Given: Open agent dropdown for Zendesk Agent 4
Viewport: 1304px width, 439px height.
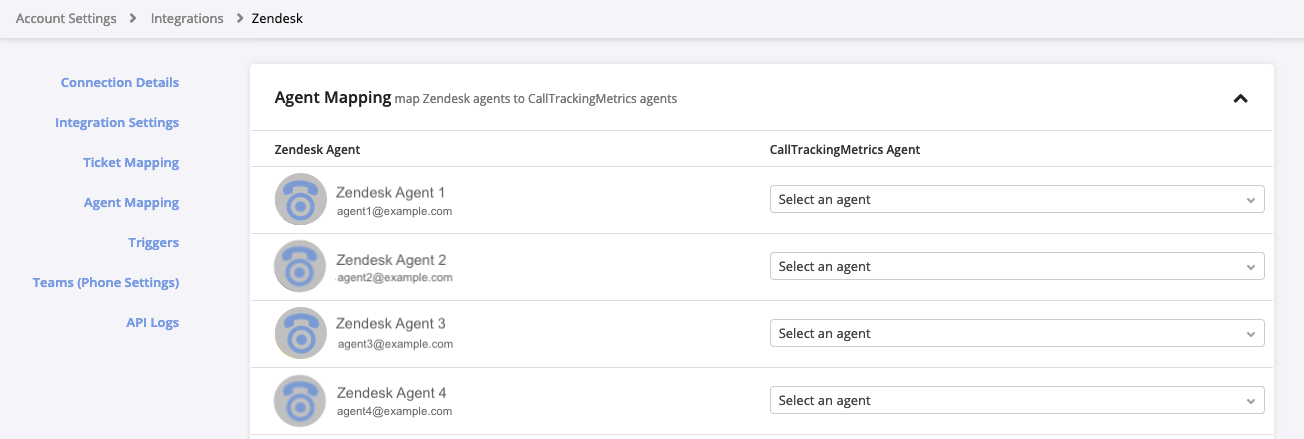Looking at the screenshot, I should point(1017,400).
